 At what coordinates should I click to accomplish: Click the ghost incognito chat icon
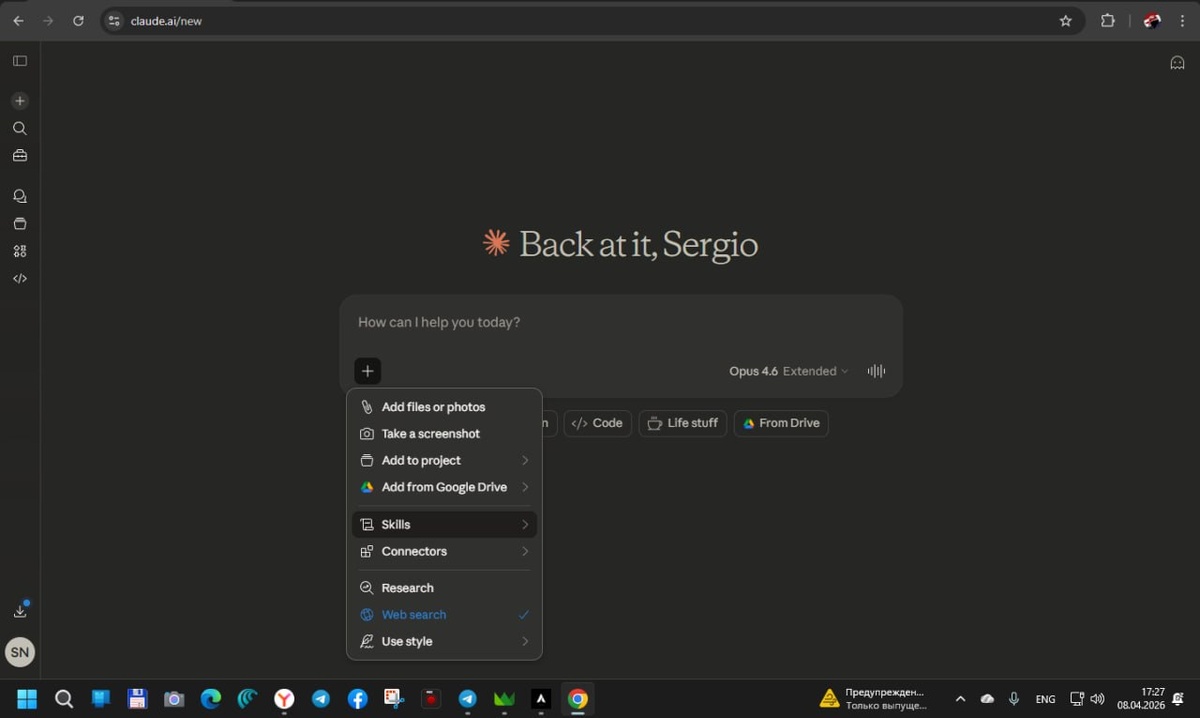tap(1177, 62)
